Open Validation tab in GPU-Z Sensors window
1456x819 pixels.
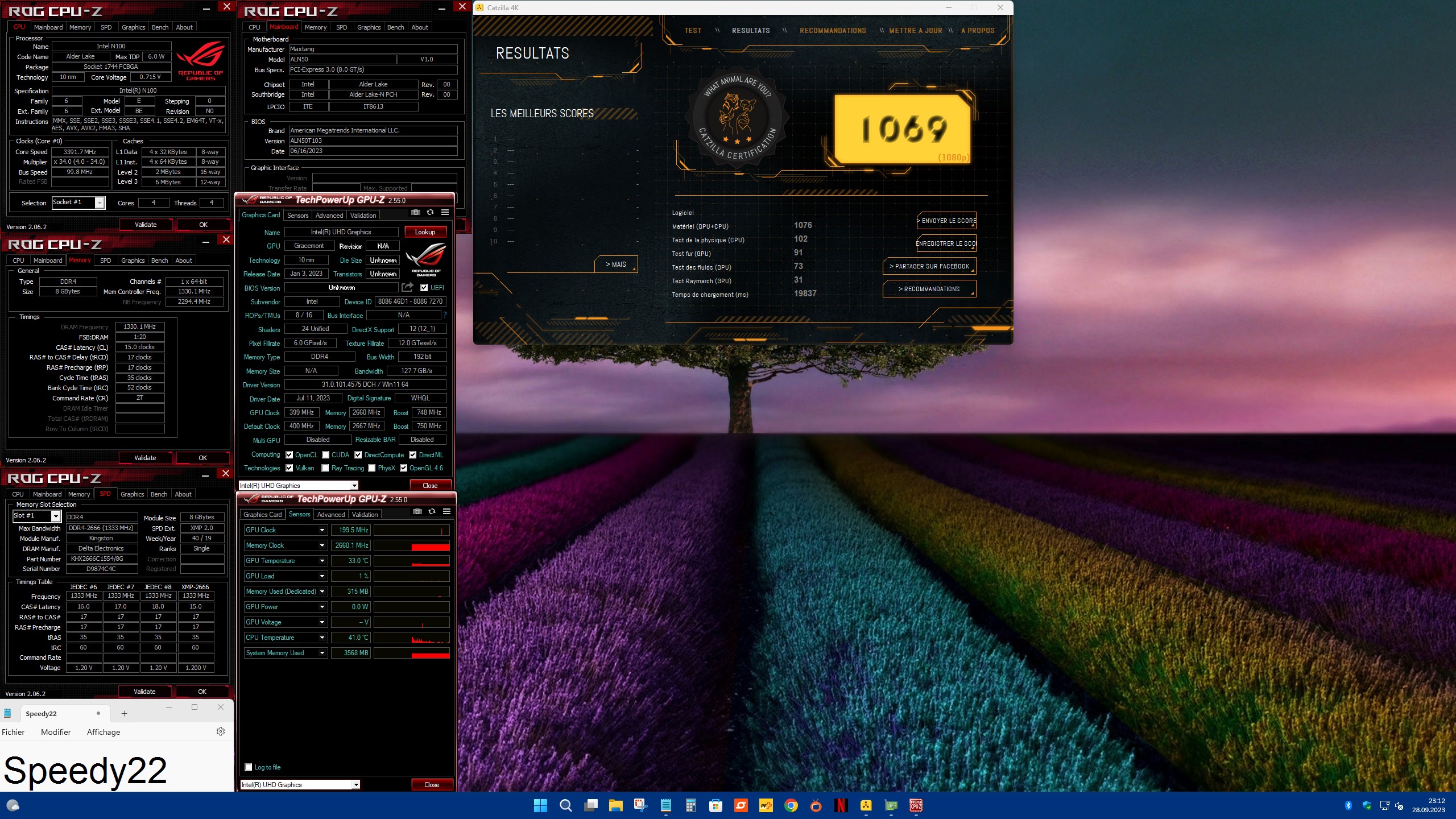coord(365,514)
